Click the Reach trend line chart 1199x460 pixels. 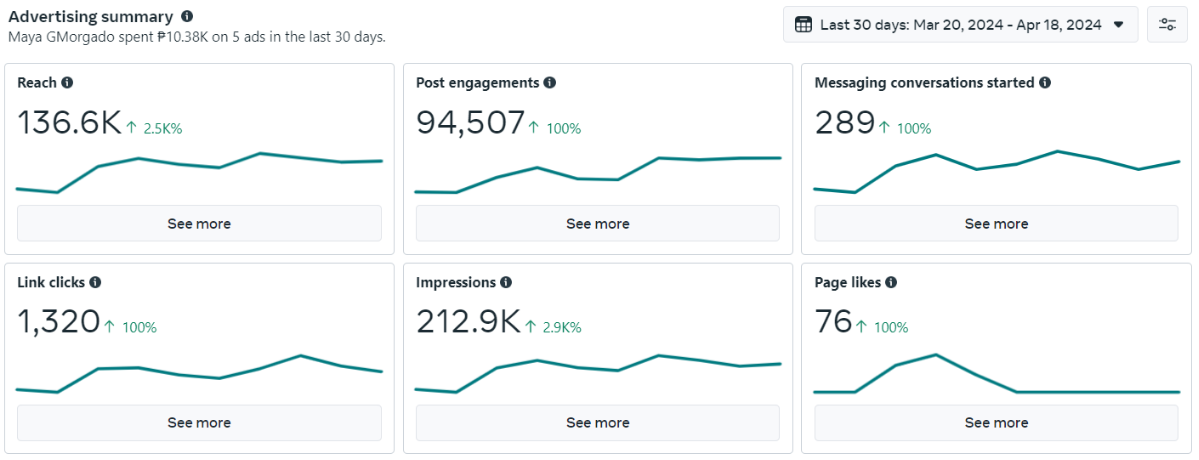click(x=199, y=172)
